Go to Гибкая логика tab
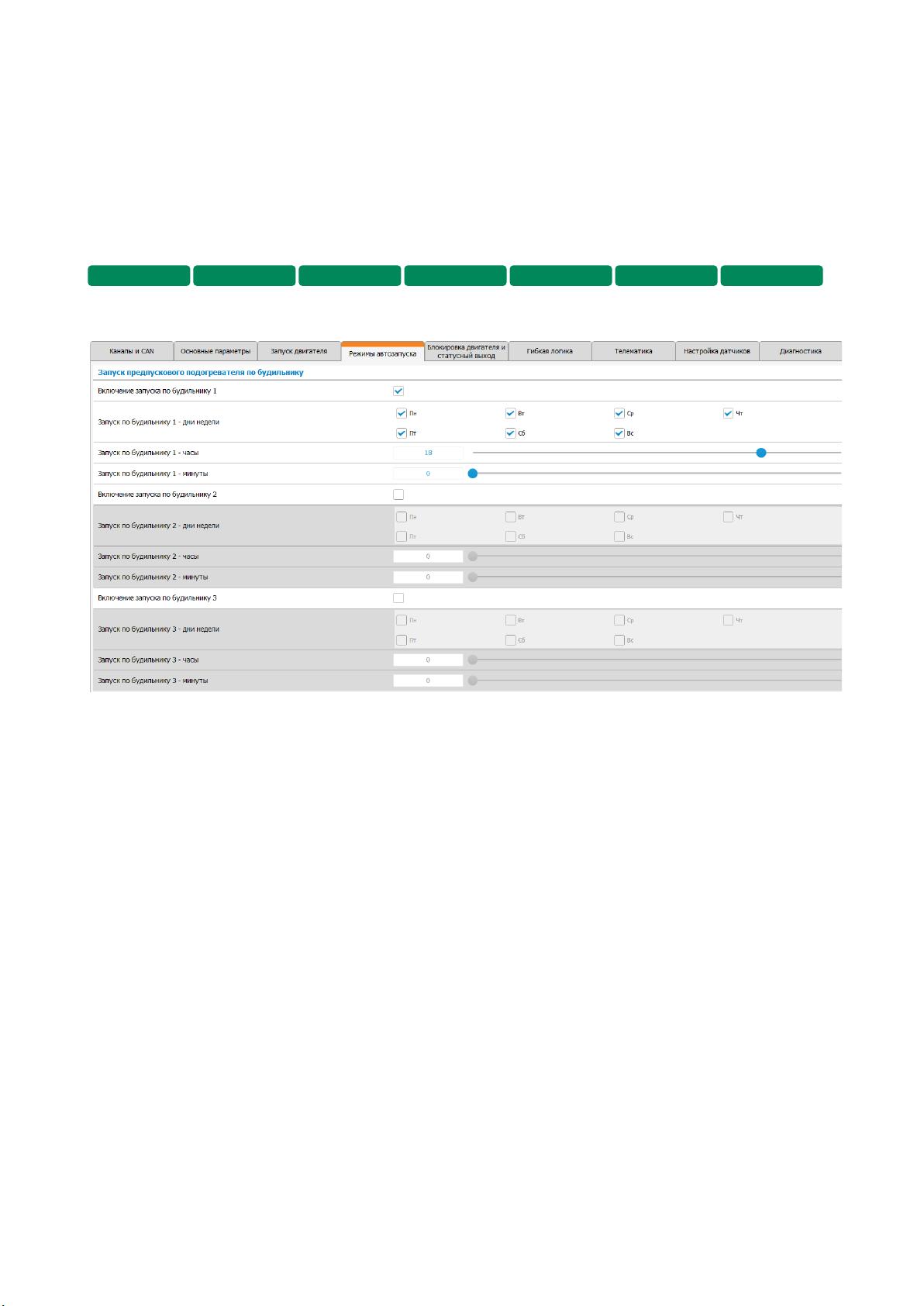The image size is (924, 1306). coord(550,351)
